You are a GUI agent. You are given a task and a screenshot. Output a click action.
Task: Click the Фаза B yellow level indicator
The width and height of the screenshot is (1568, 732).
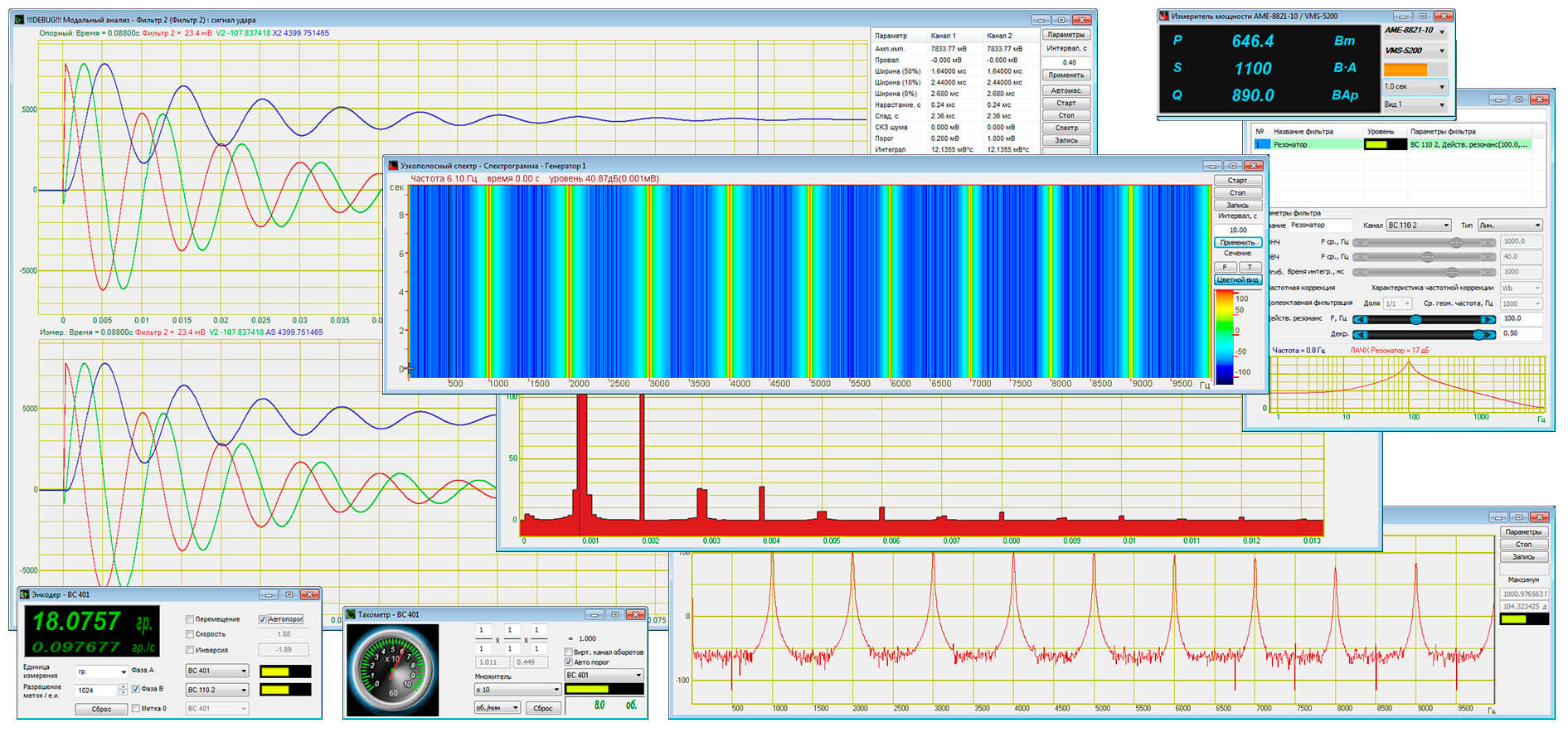click(x=285, y=690)
